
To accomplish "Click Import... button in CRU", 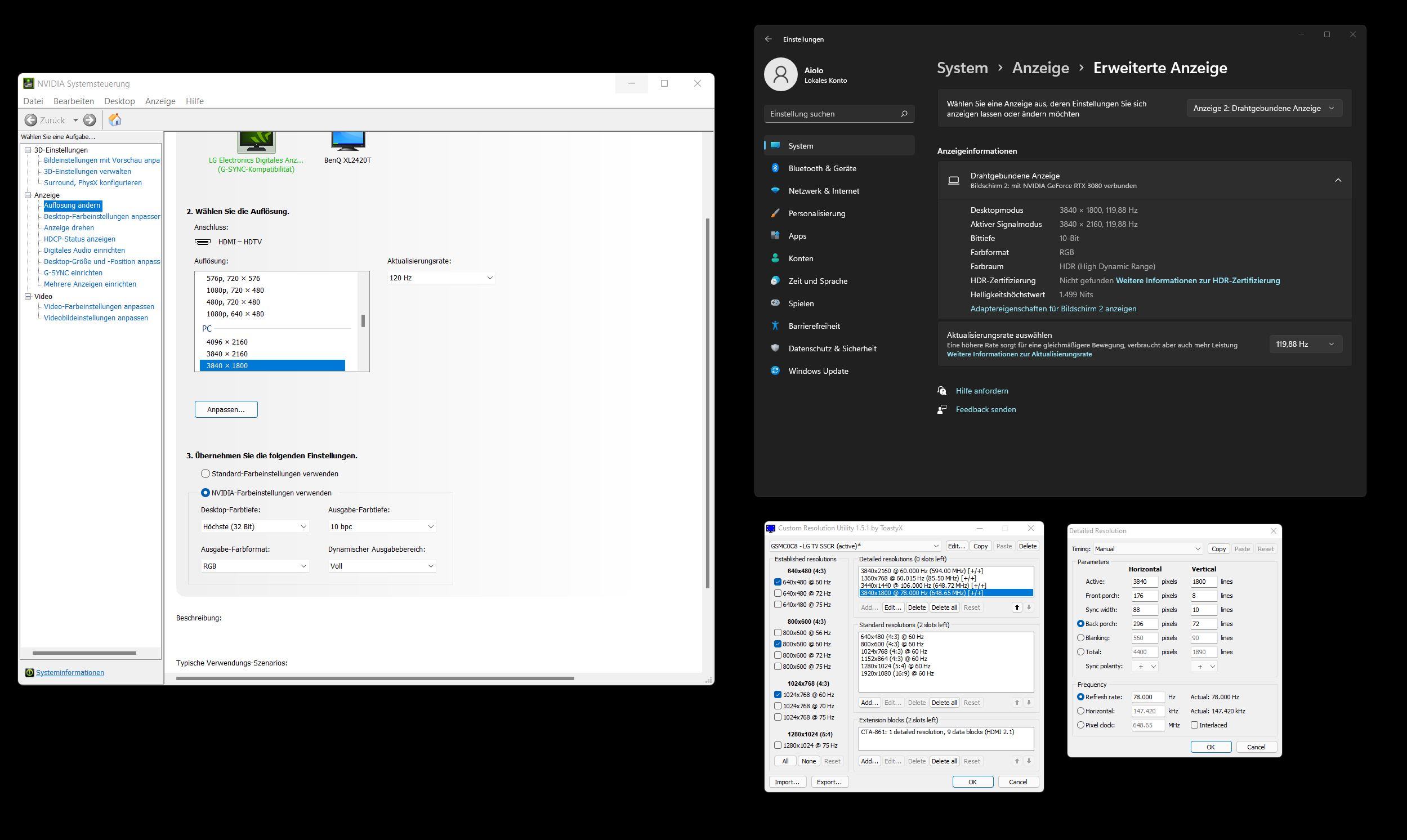I will [787, 781].
